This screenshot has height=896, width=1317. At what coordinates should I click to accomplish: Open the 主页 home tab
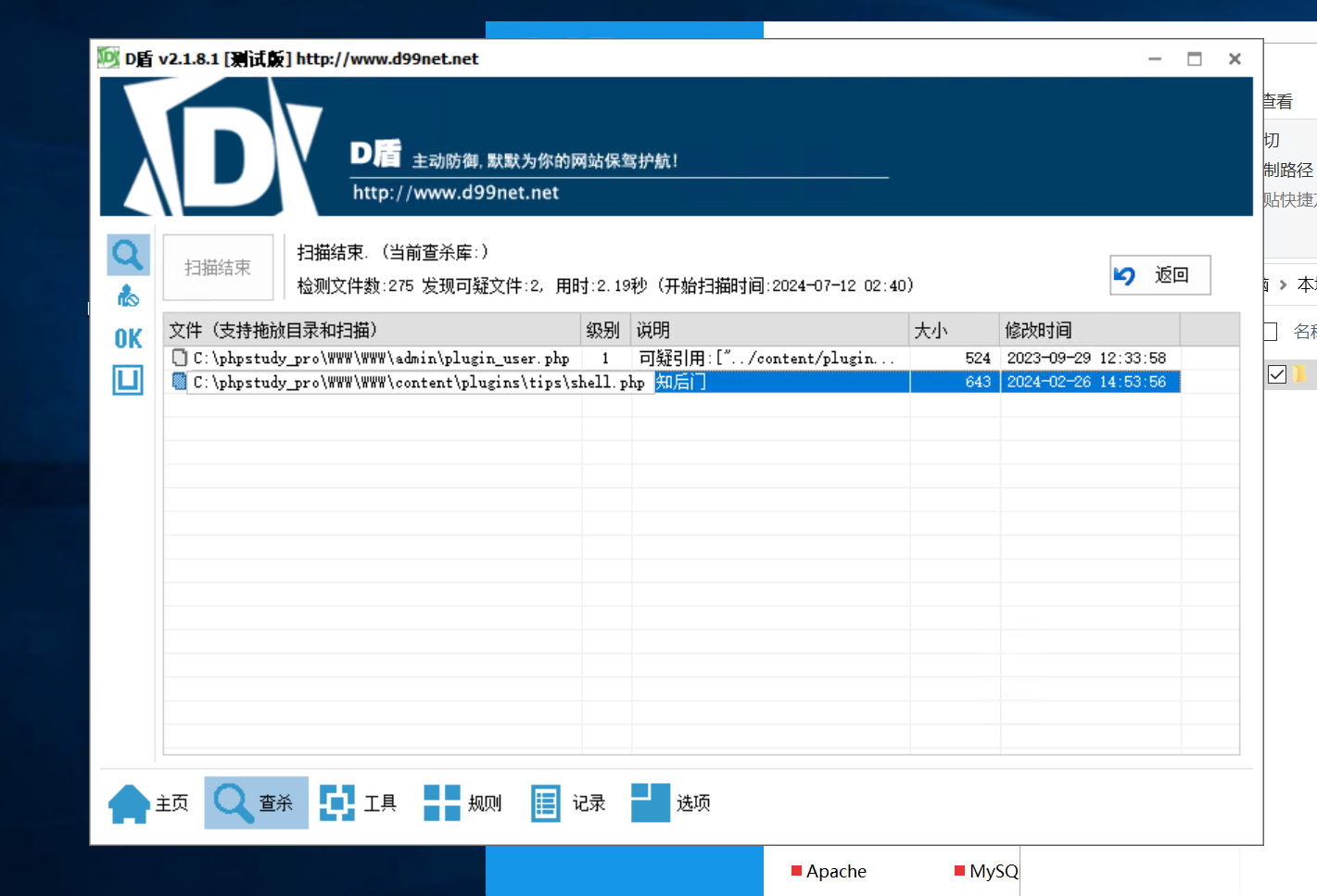(x=148, y=802)
